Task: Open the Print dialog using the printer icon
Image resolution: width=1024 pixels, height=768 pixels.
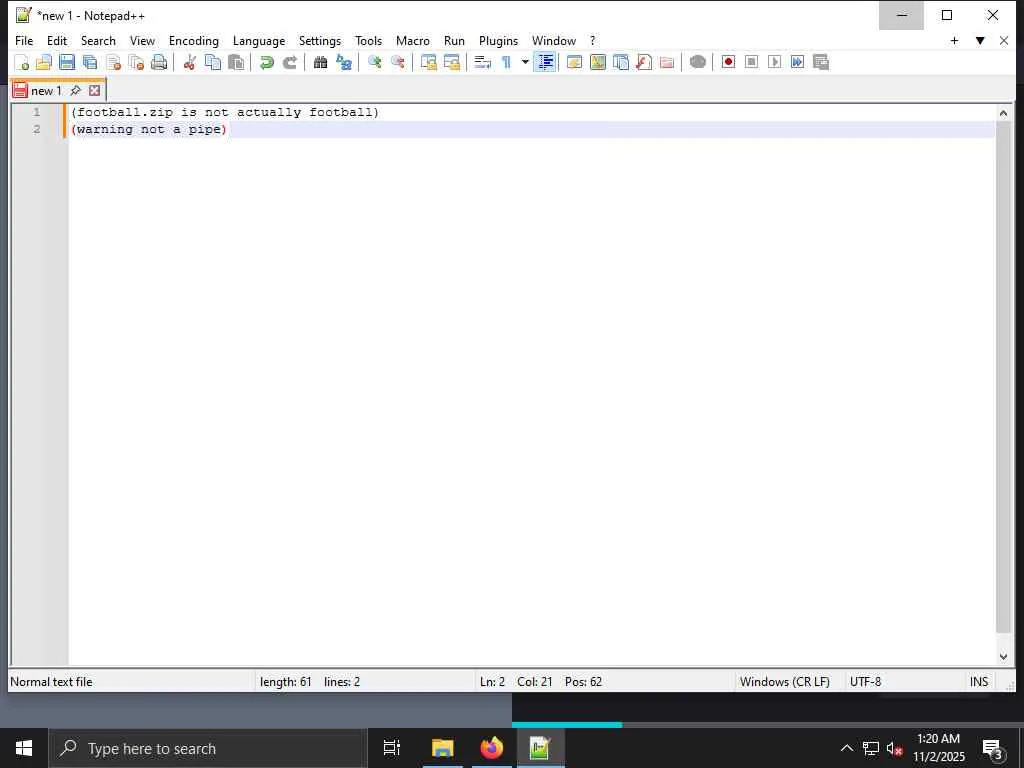Action: coord(159,62)
